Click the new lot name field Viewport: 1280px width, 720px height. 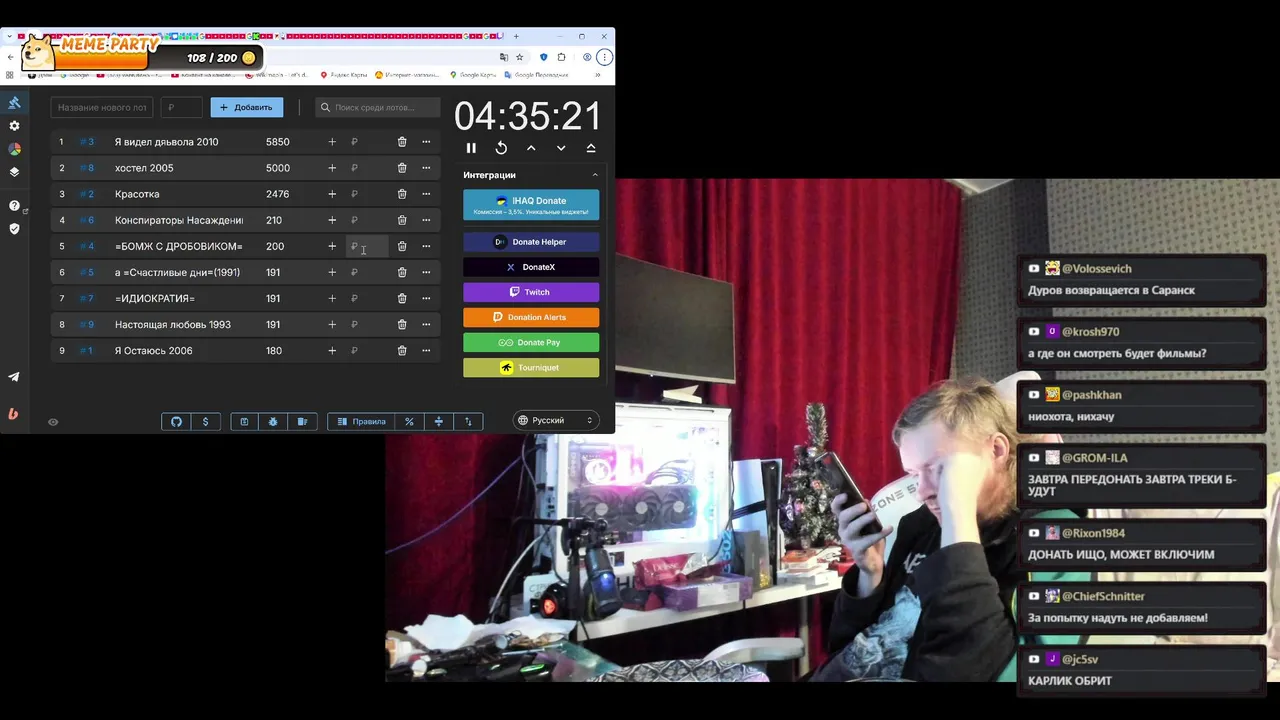click(x=102, y=107)
